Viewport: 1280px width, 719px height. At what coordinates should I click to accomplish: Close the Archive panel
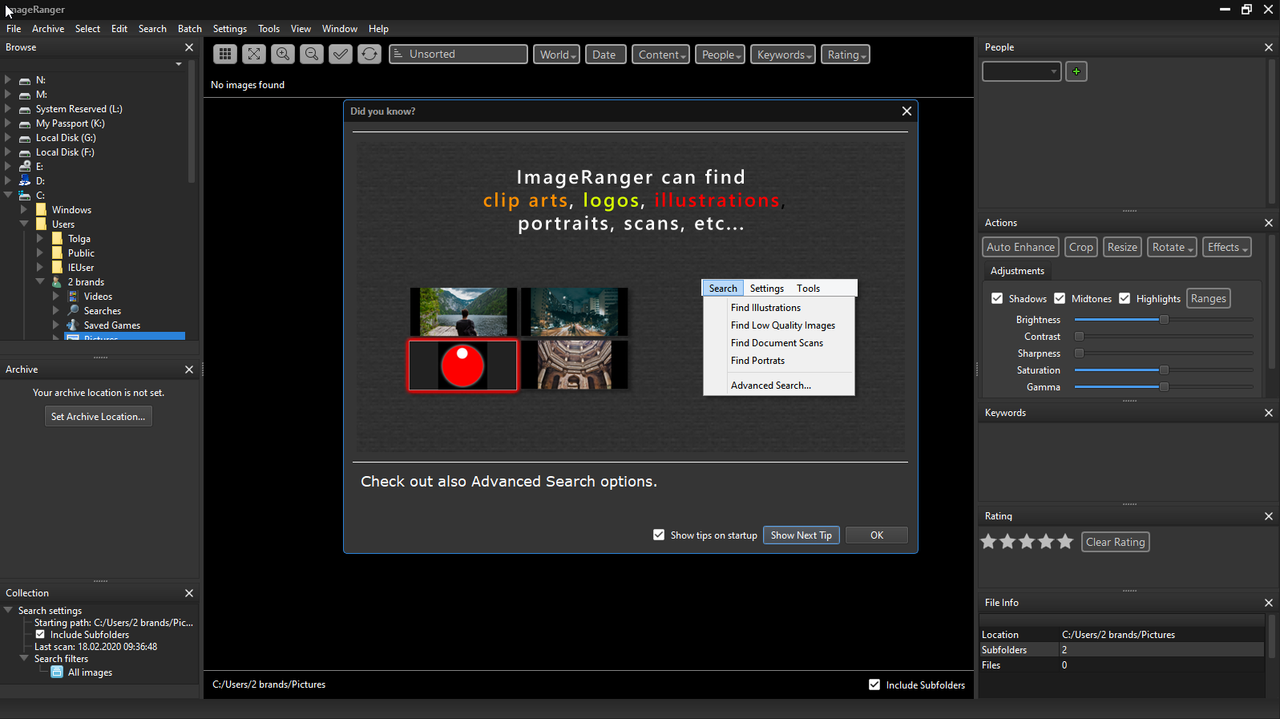click(x=189, y=369)
